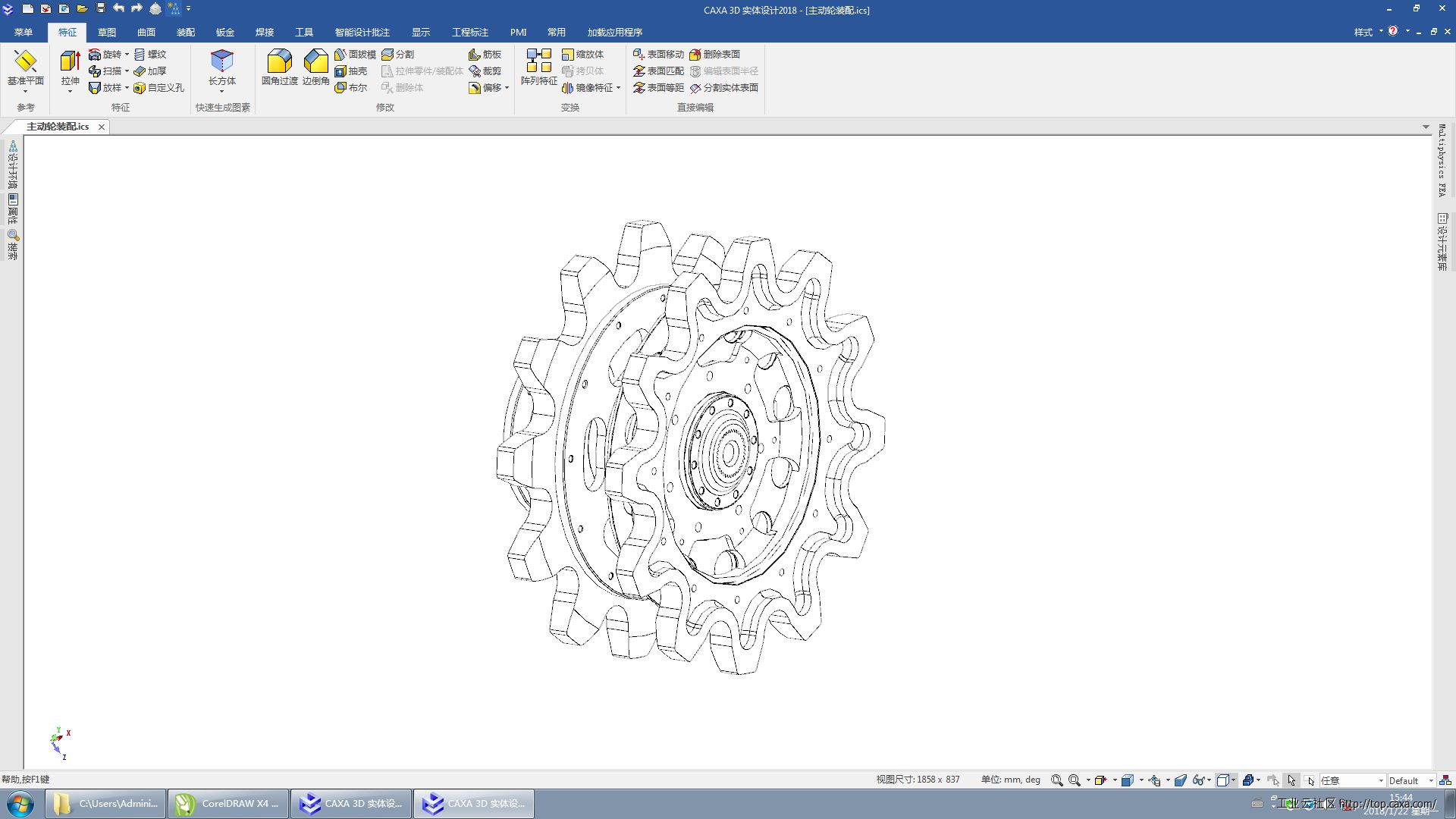Viewport: 1456px width, 819px height.
Task: Click the 表面移动 move face tool
Action: (x=658, y=55)
